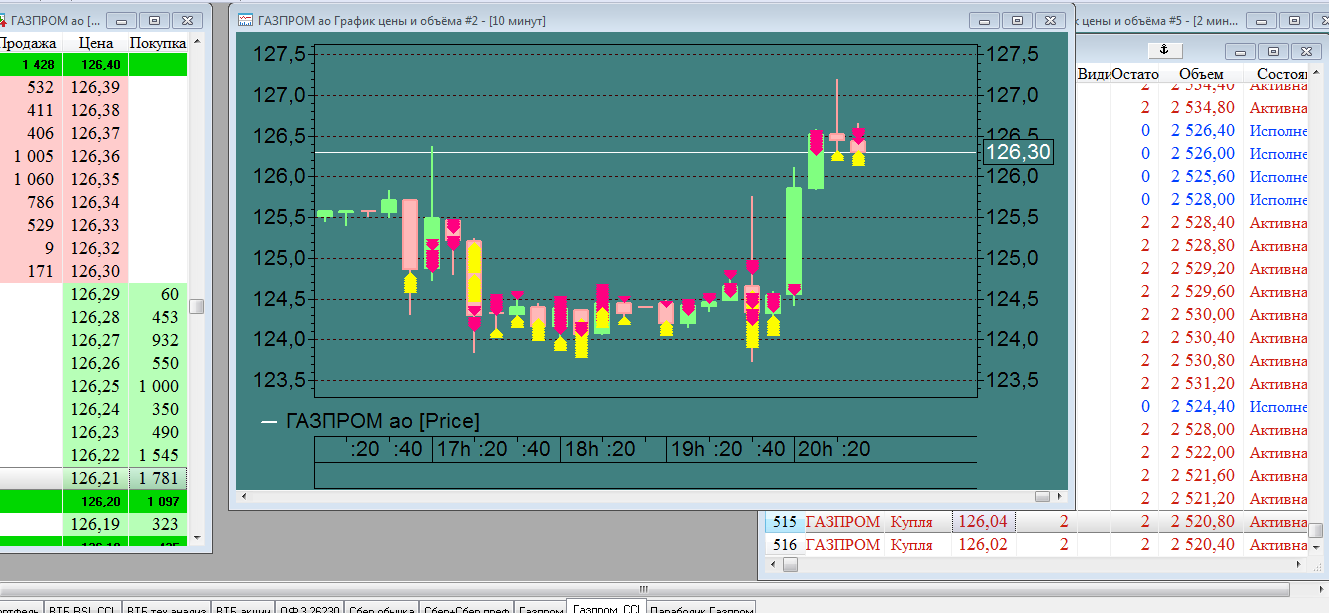Click the order book vertical scrollbar thumb
This screenshot has width=1329, height=613.
[197, 307]
